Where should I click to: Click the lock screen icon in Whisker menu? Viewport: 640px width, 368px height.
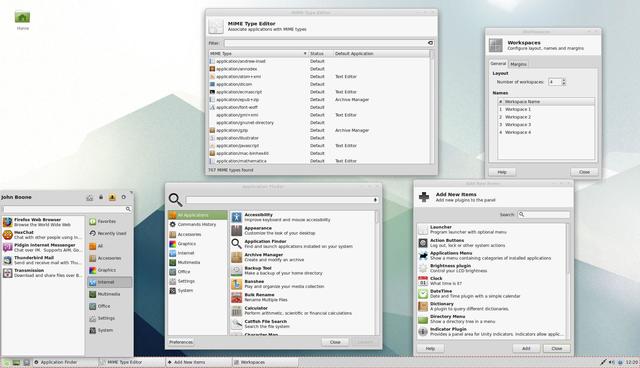tap(101, 197)
